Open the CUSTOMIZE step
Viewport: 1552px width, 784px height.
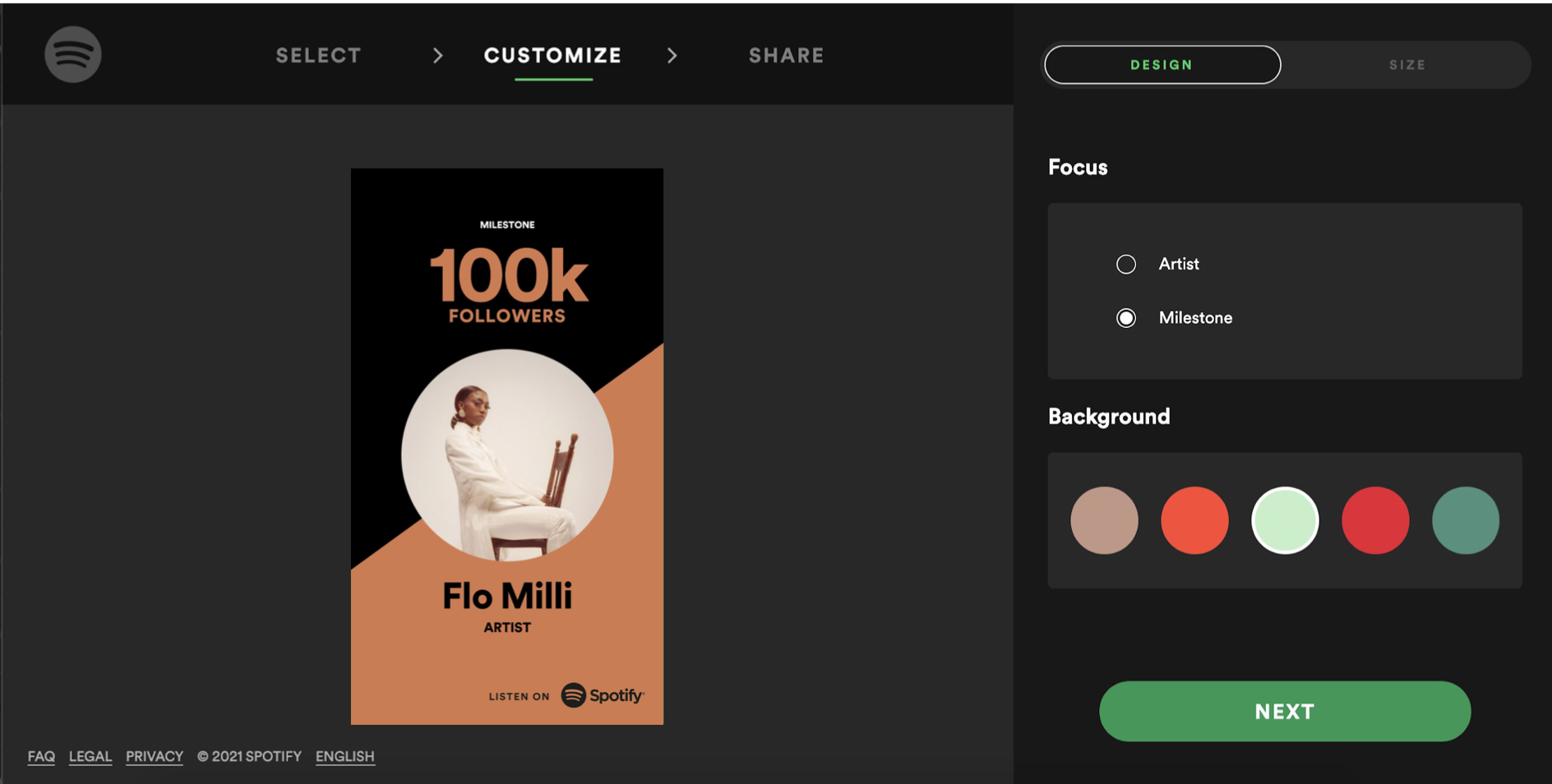pyautogui.click(x=553, y=55)
